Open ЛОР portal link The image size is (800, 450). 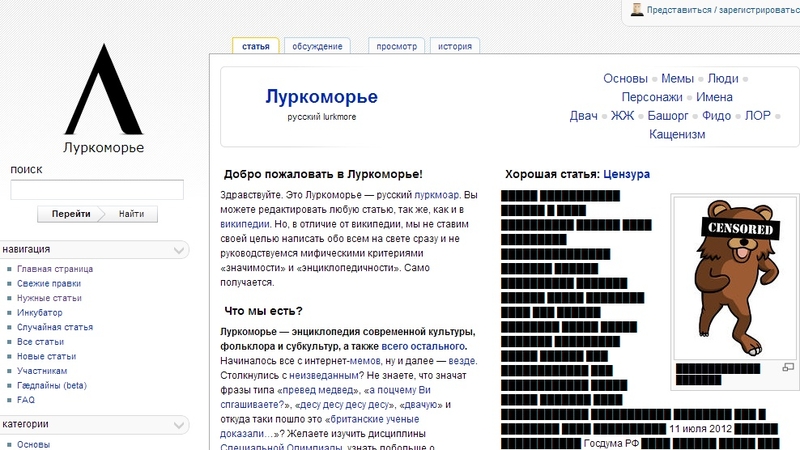pos(758,116)
